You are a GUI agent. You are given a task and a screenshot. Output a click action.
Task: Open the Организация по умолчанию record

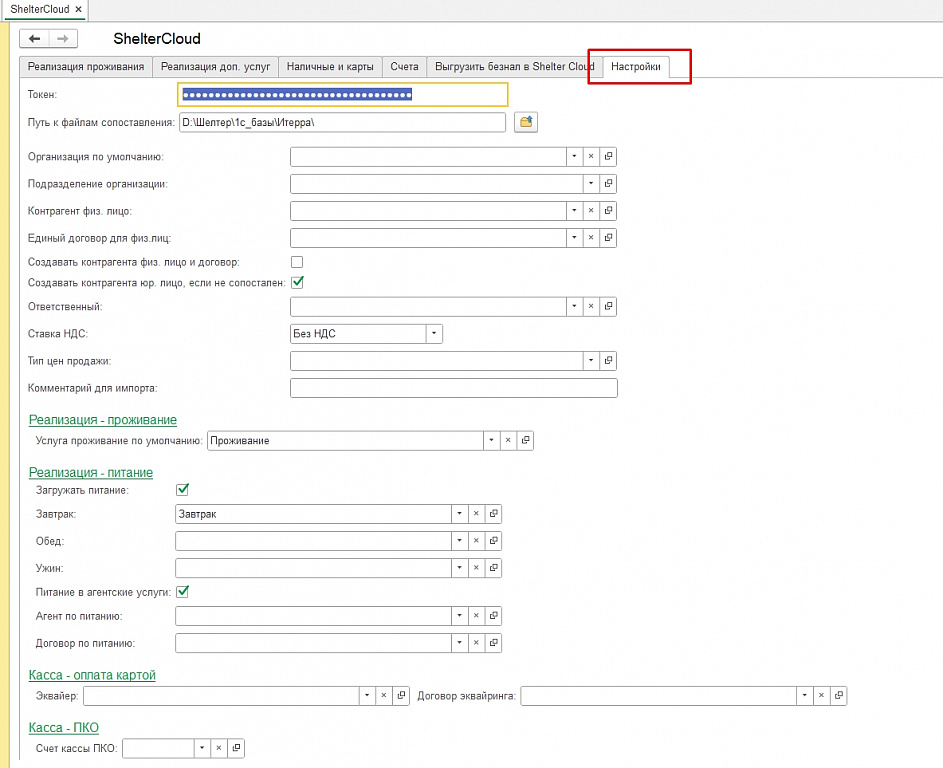pyautogui.click(x=608, y=156)
